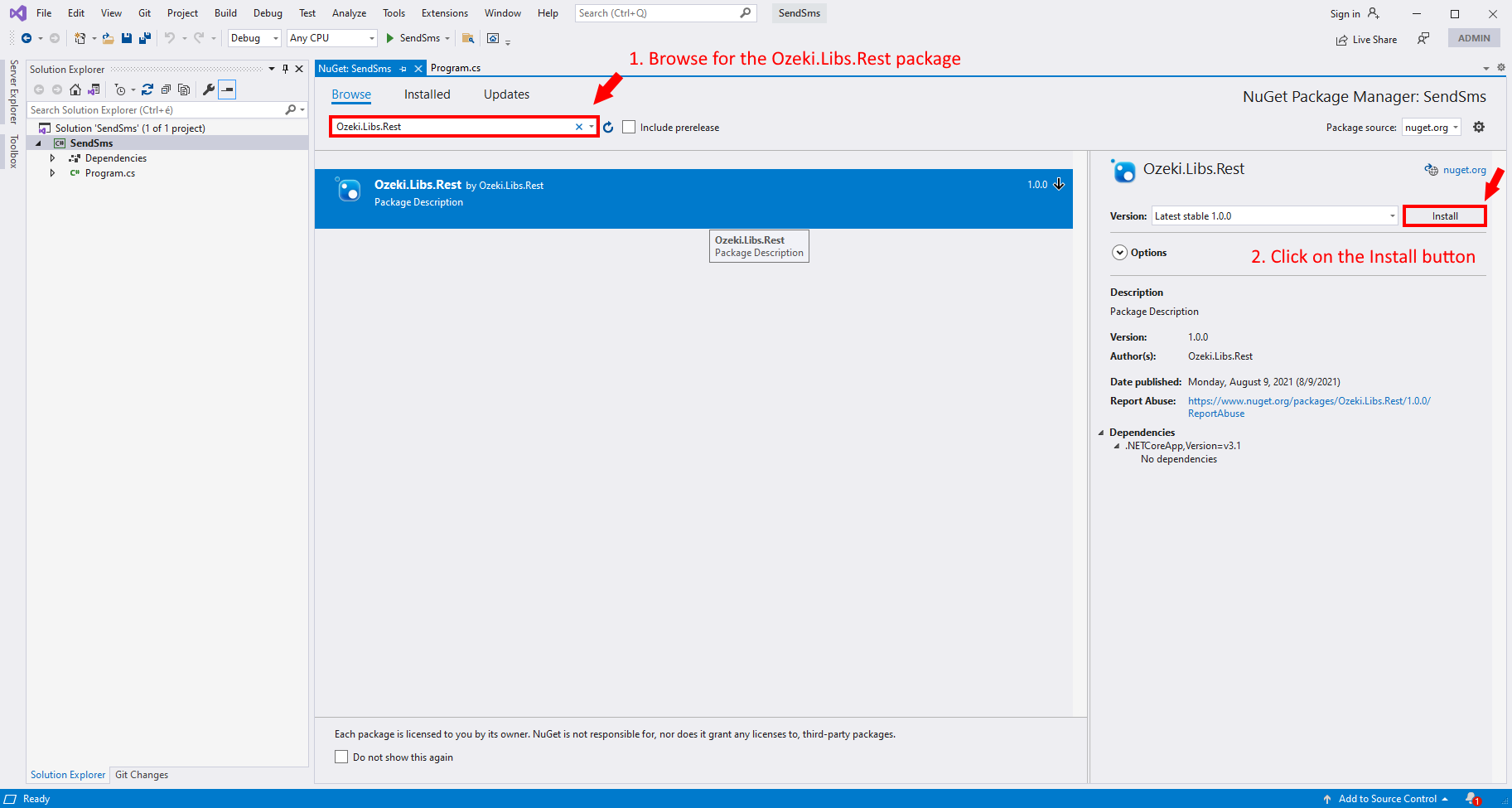Pin the NuGet: SendSms tab
This screenshot has width=1512, height=808.
(403, 69)
